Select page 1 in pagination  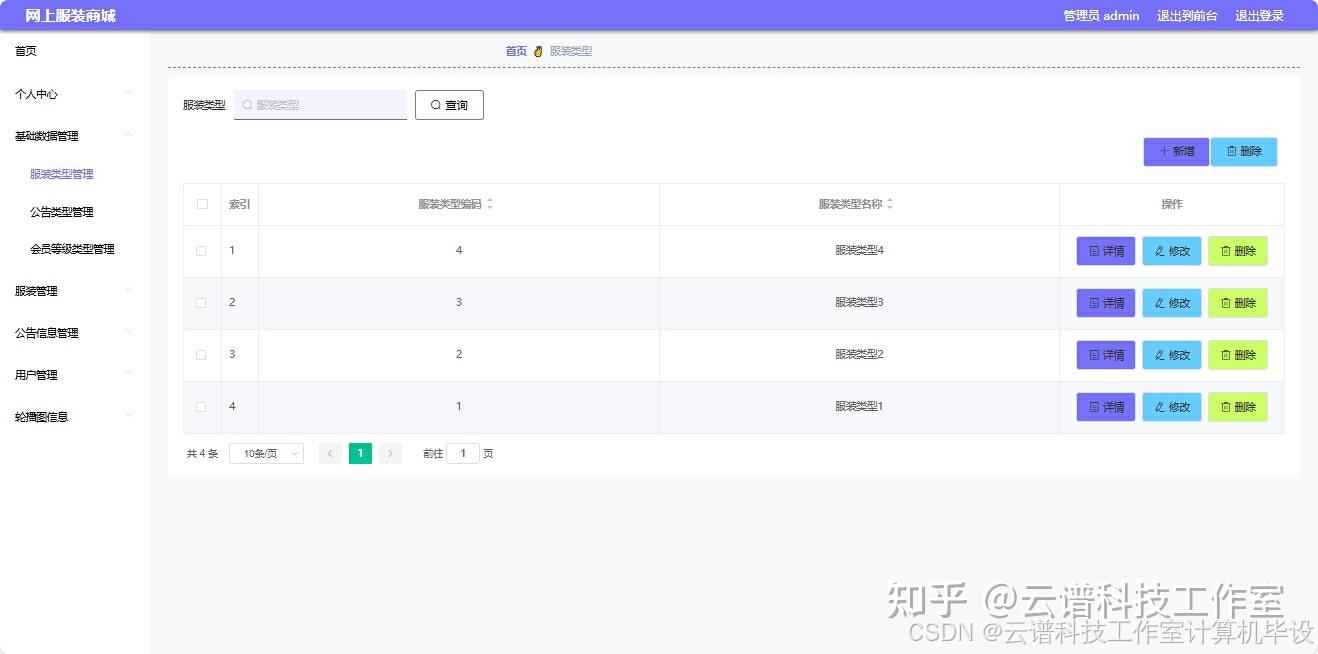[360, 454]
